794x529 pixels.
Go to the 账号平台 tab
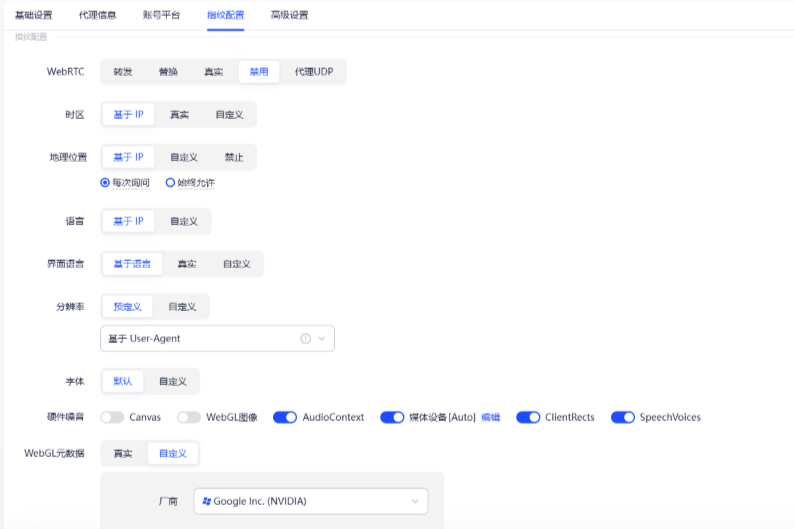coord(162,15)
